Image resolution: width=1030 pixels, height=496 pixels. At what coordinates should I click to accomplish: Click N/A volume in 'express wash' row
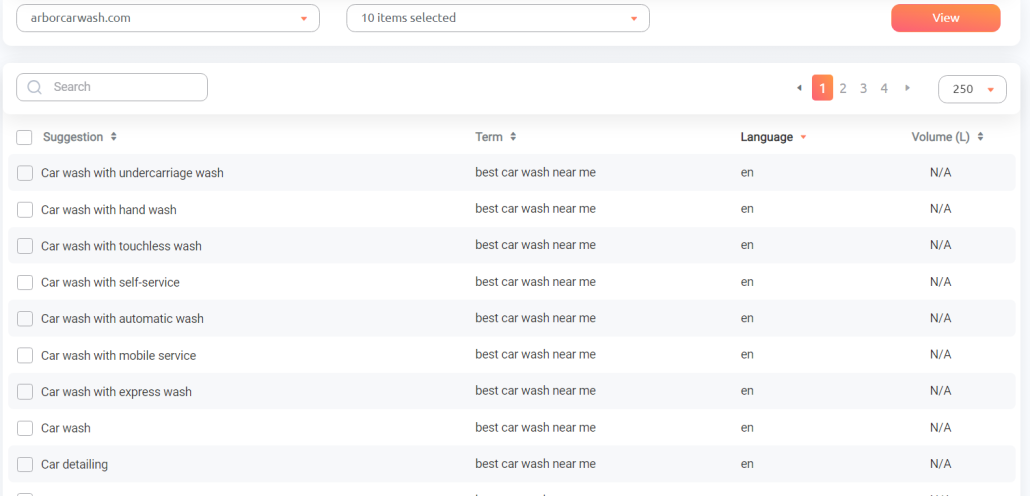(x=941, y=391)
